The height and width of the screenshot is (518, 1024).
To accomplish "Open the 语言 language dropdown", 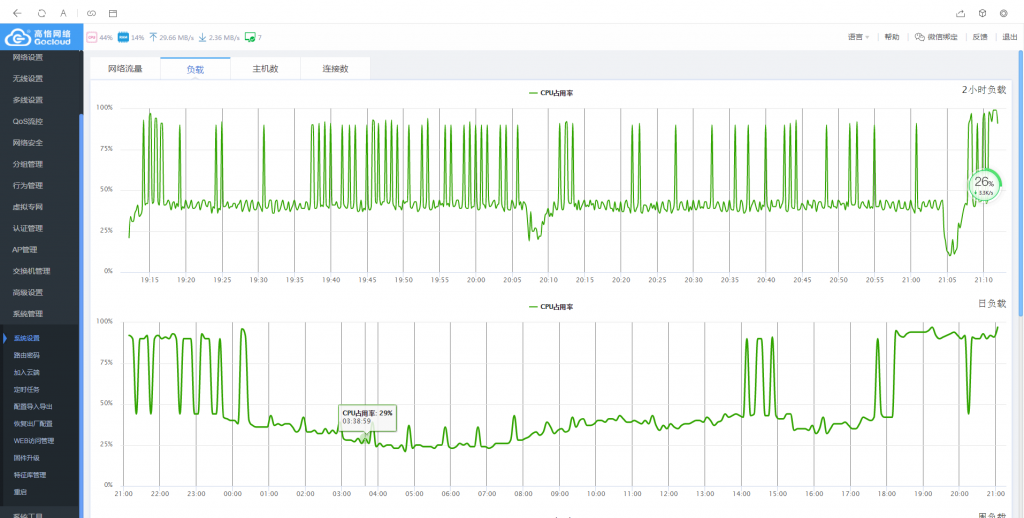I will [x=858, y=37].
